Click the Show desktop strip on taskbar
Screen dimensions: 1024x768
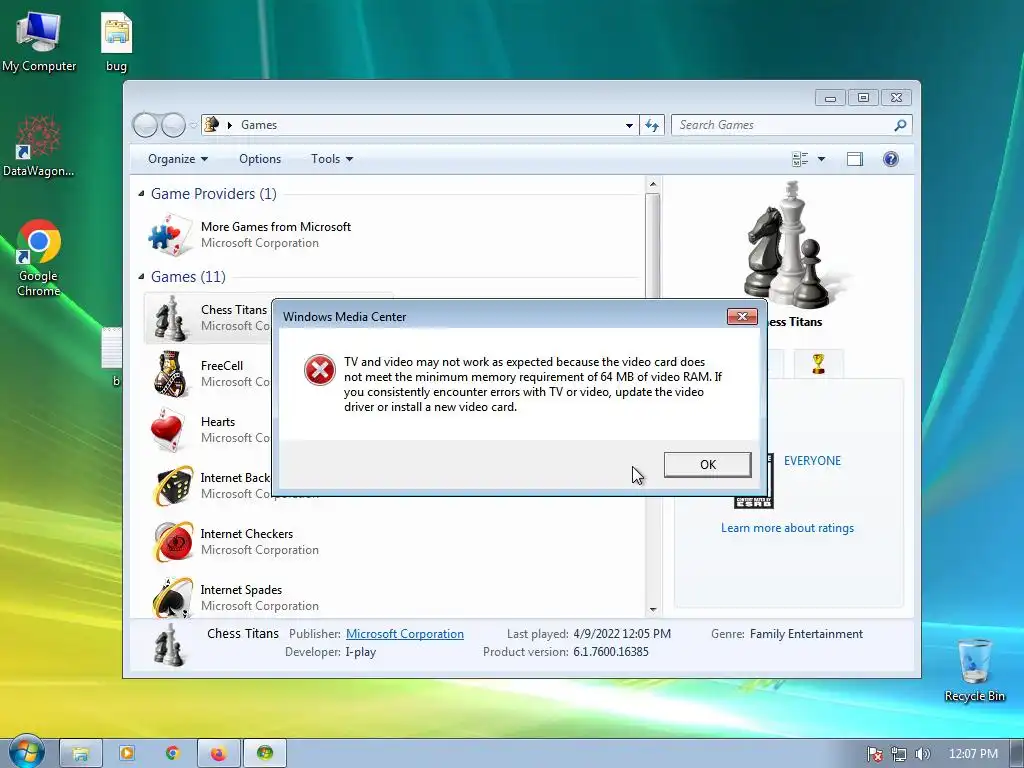pyautogui.click(x=1017, y=754)
